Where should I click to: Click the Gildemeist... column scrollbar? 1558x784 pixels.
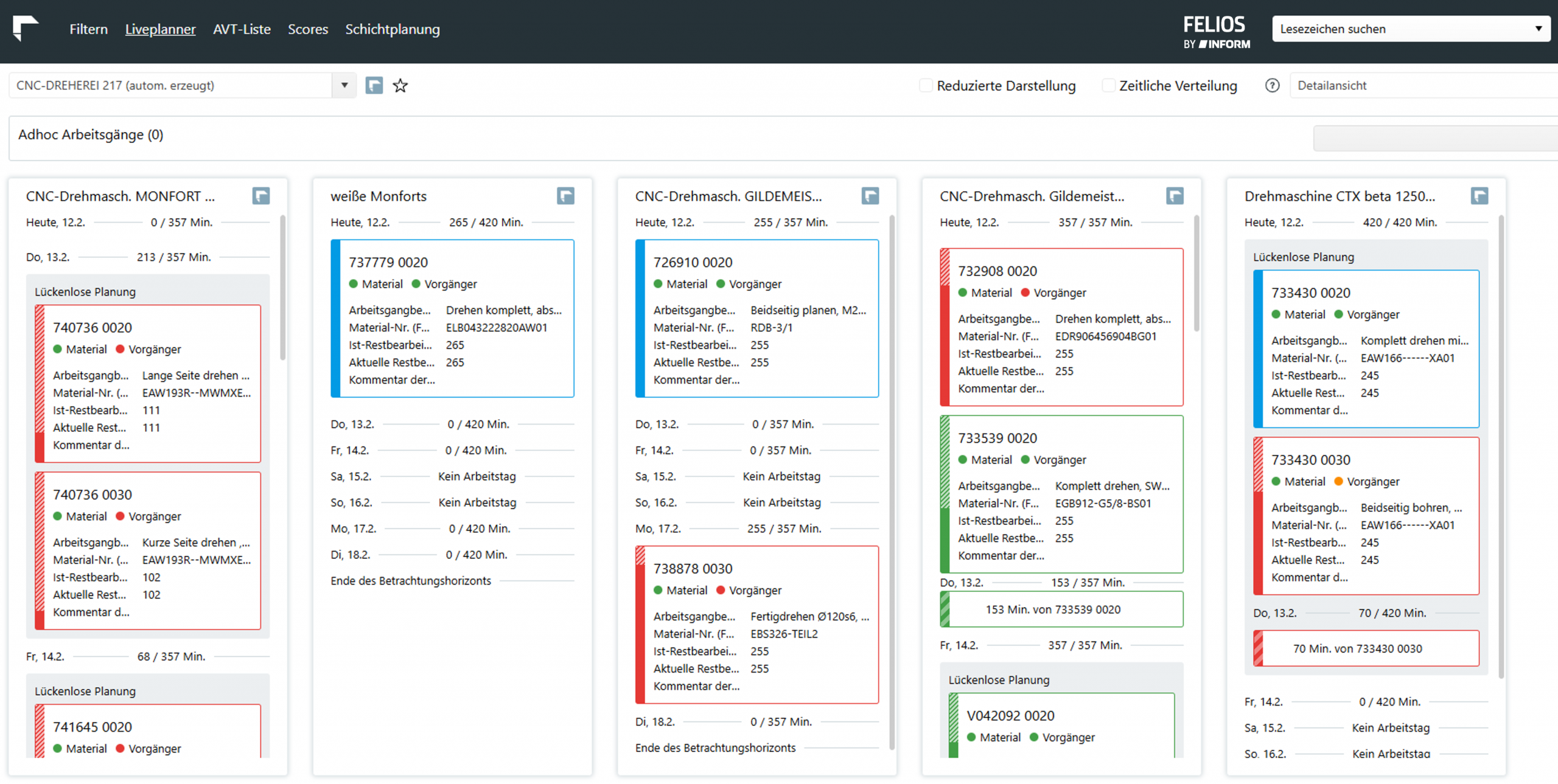pos(1196,273)
